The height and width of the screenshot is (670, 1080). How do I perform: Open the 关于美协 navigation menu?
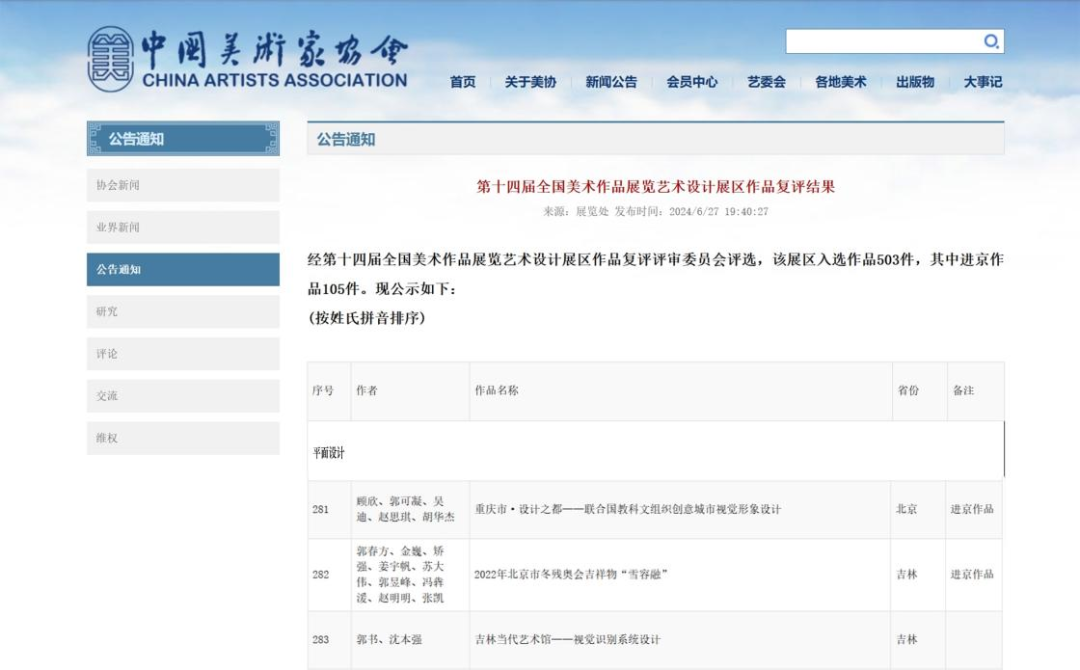(530, 82)
